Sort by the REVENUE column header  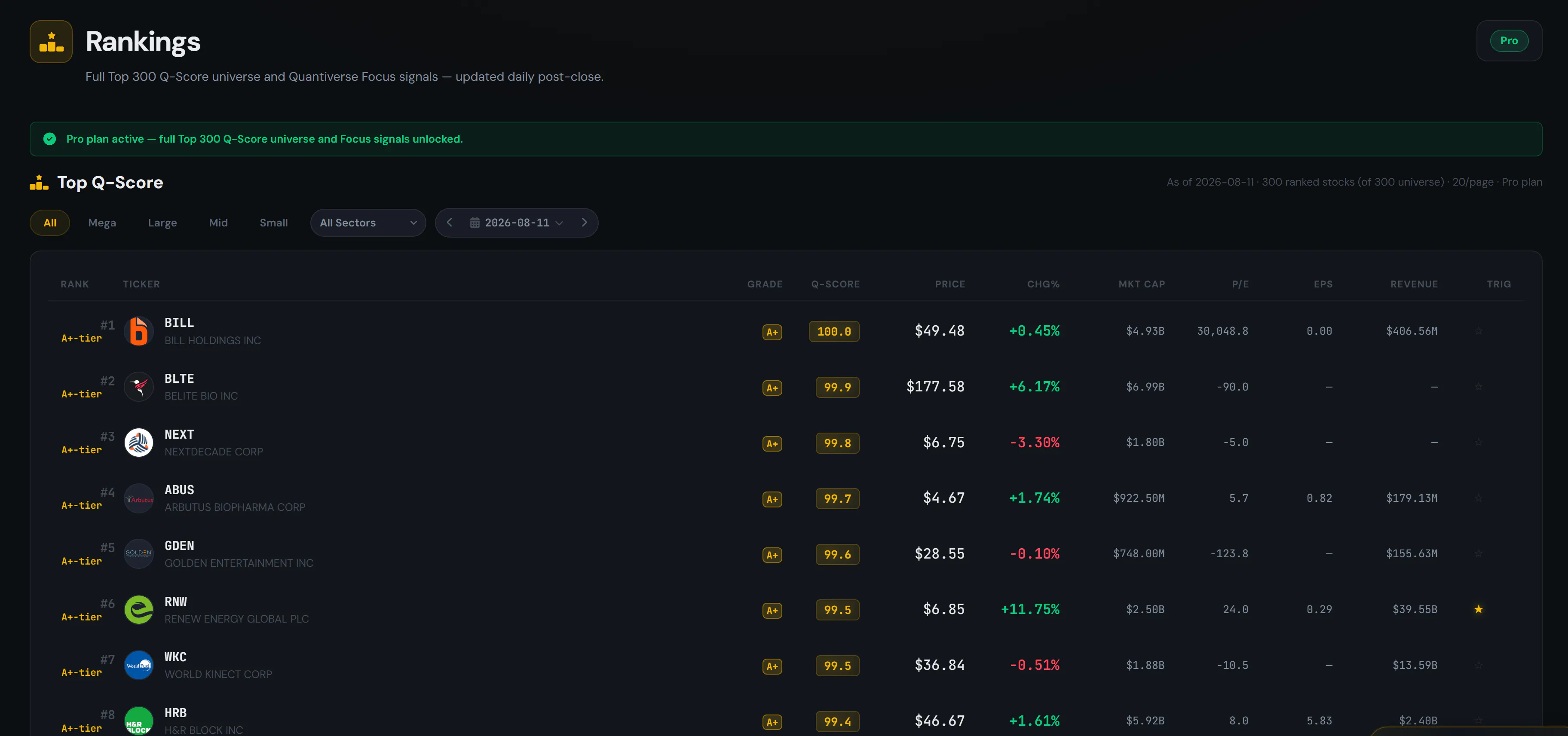pos(1414,284)
